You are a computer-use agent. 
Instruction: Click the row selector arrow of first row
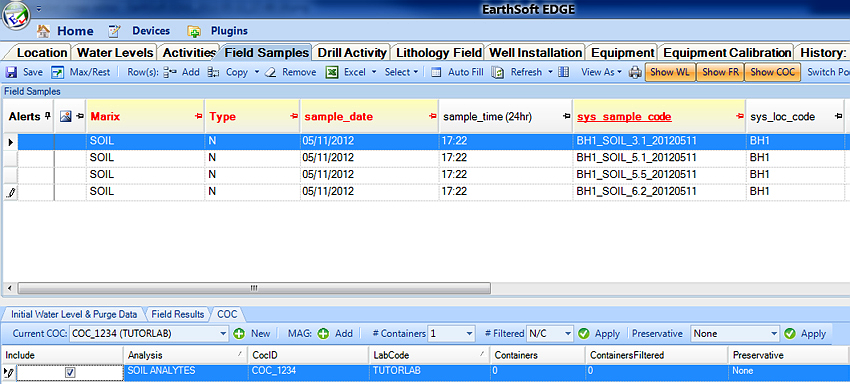(x=11, y=142)
